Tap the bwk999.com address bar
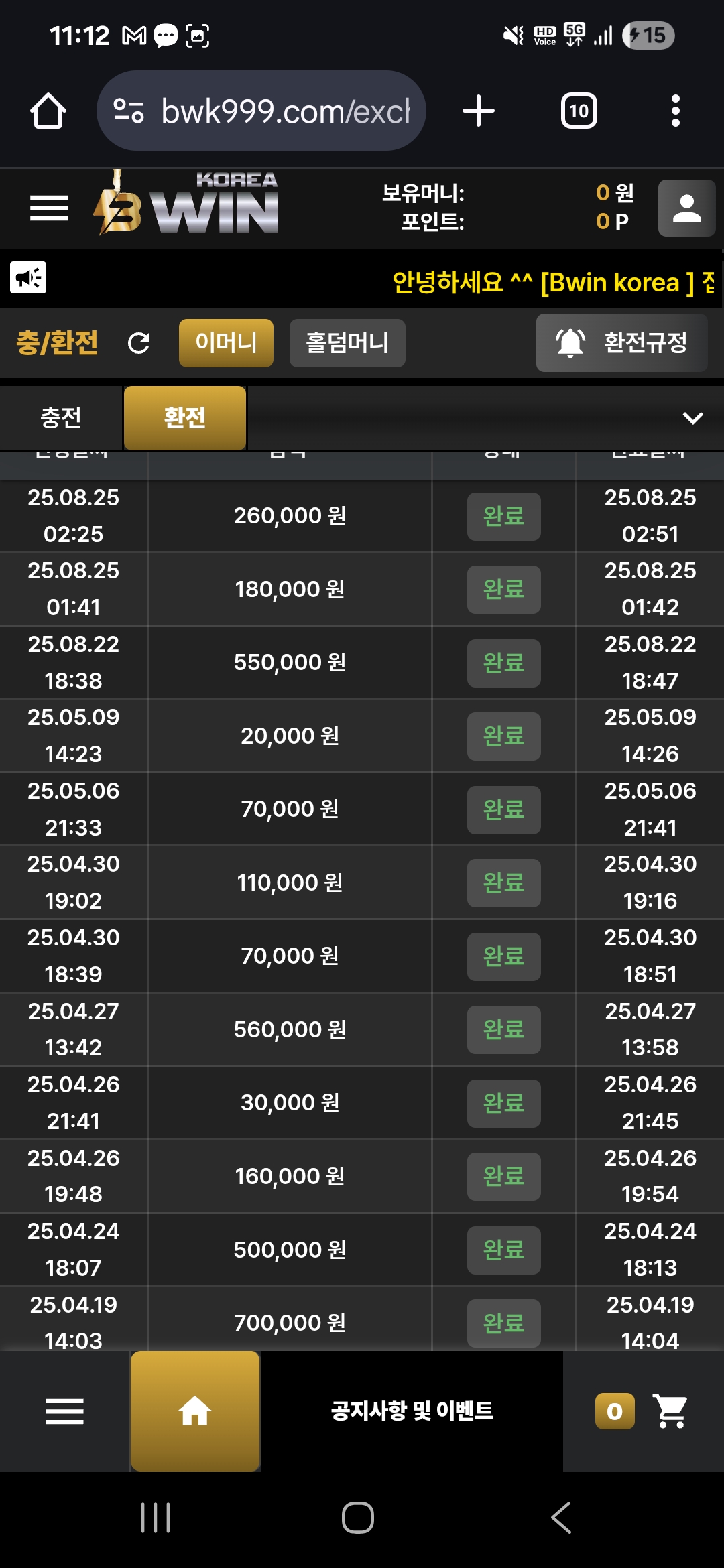The image size is (724, 1568). (x=261, y=111)
